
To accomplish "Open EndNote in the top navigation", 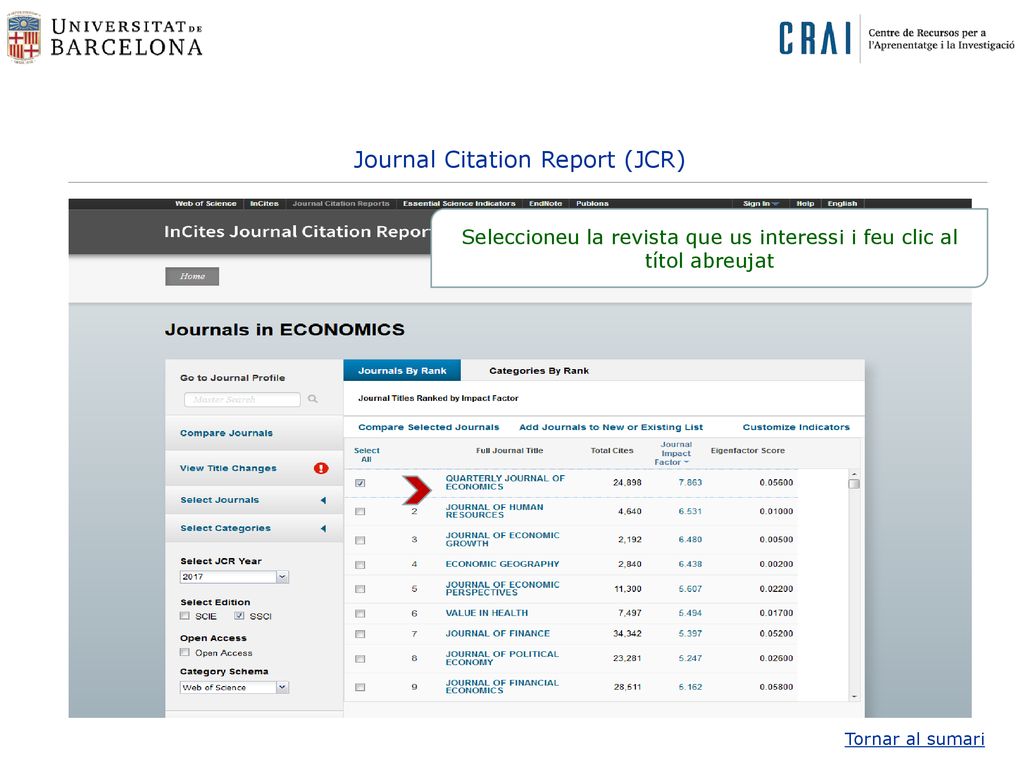I will [546, 204].
